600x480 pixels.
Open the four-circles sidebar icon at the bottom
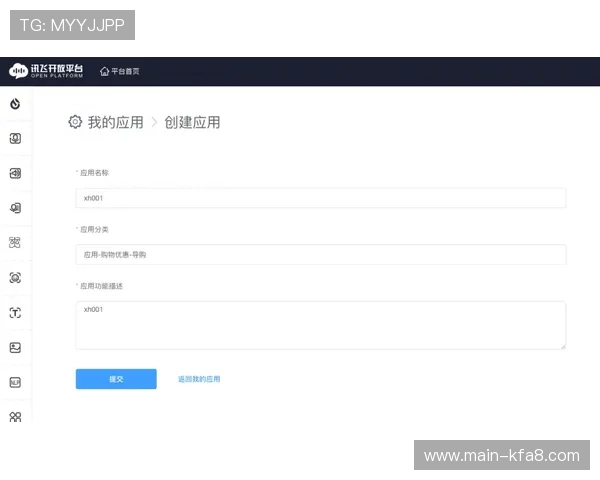[15, 417]
